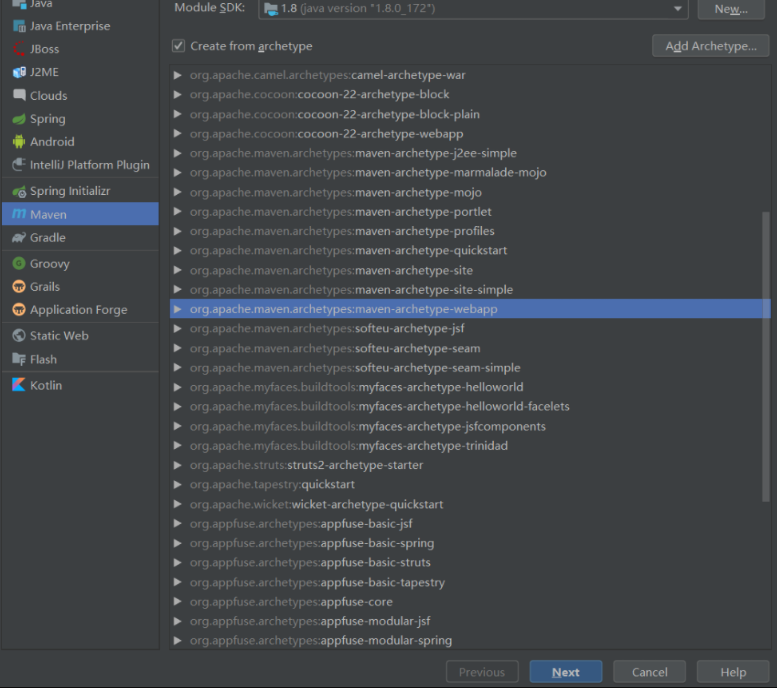Click the Spring Initializr icon
This screenshot has width=777, height=688.
pos(19,191)
